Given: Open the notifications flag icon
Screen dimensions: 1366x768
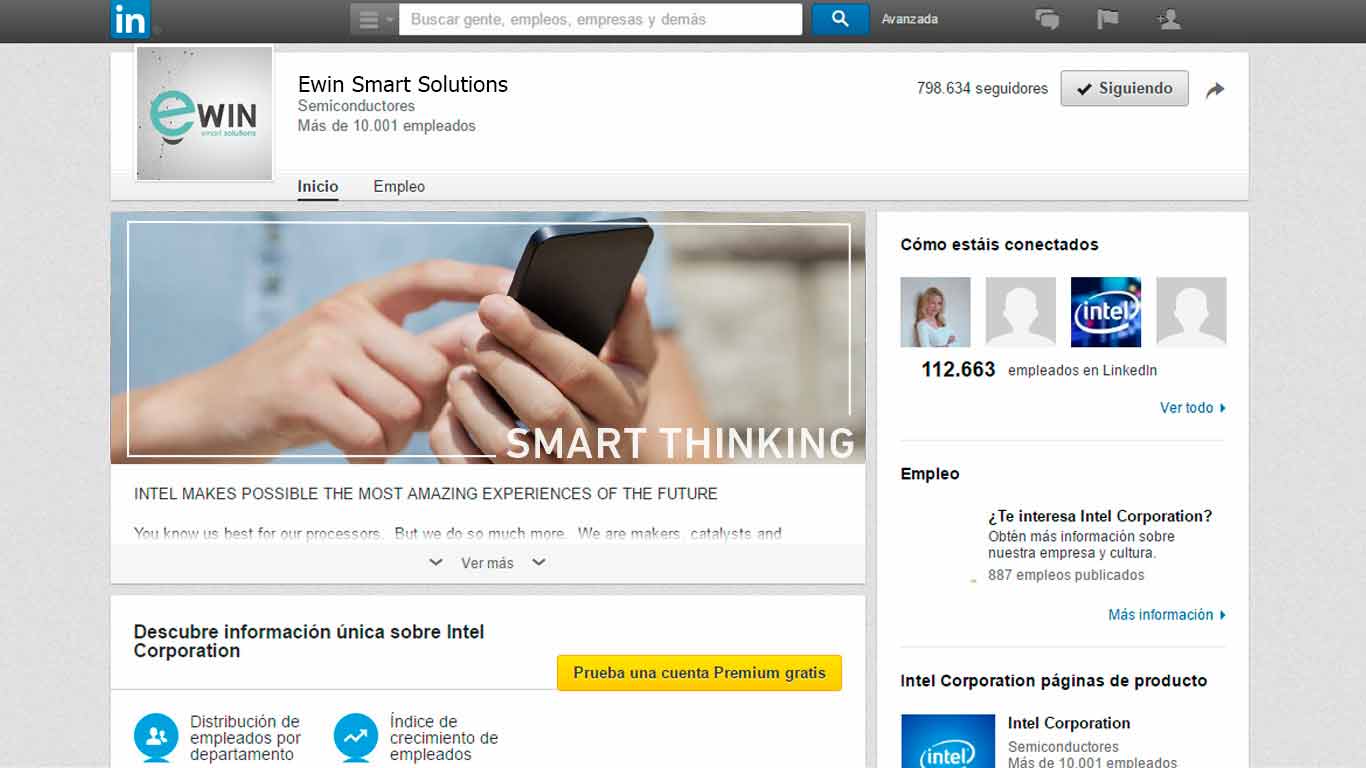Looking at the screenshot, I should (1108, 19).
